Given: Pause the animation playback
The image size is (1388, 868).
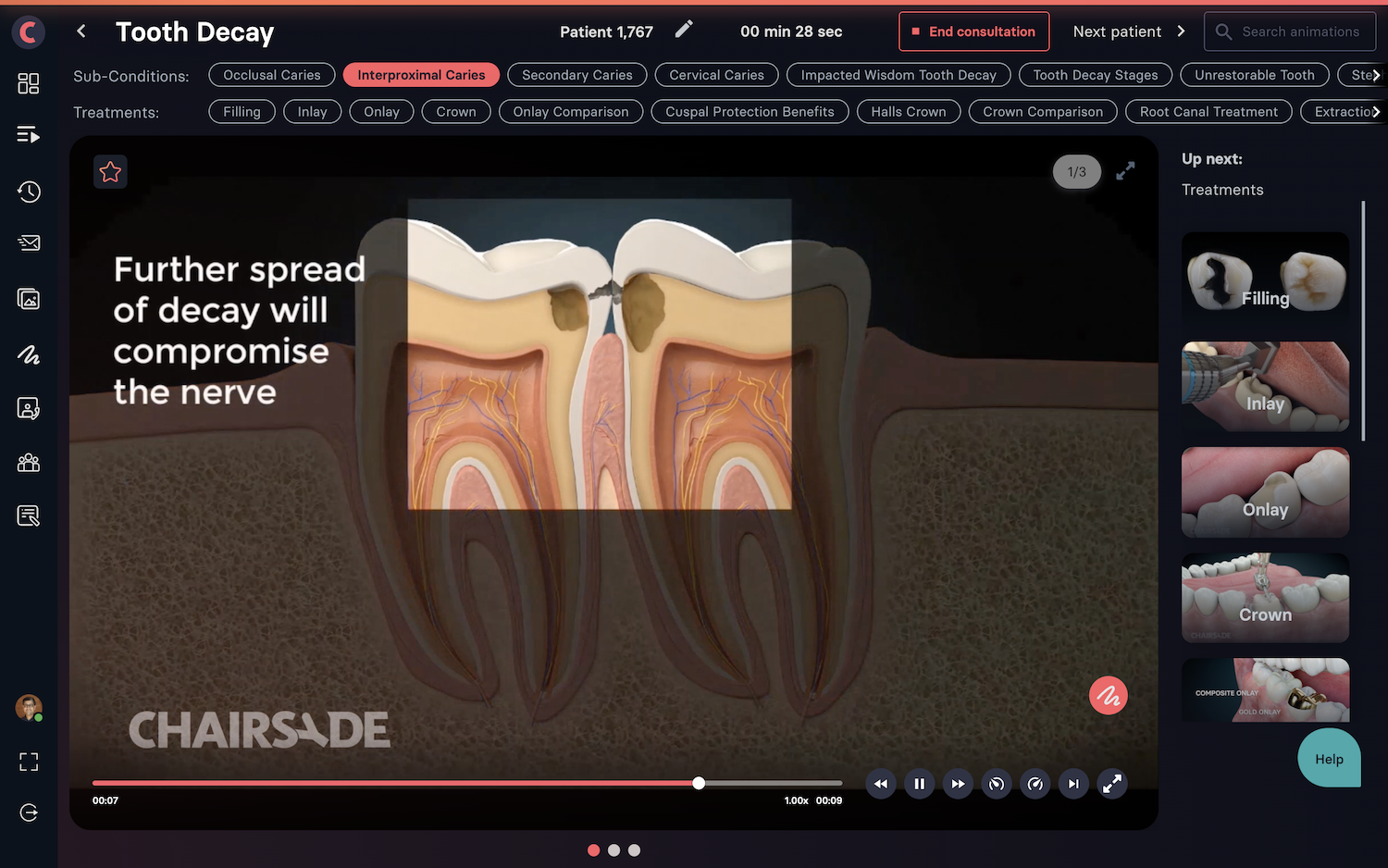Looking at the screenshot, I should coord(919,784).
